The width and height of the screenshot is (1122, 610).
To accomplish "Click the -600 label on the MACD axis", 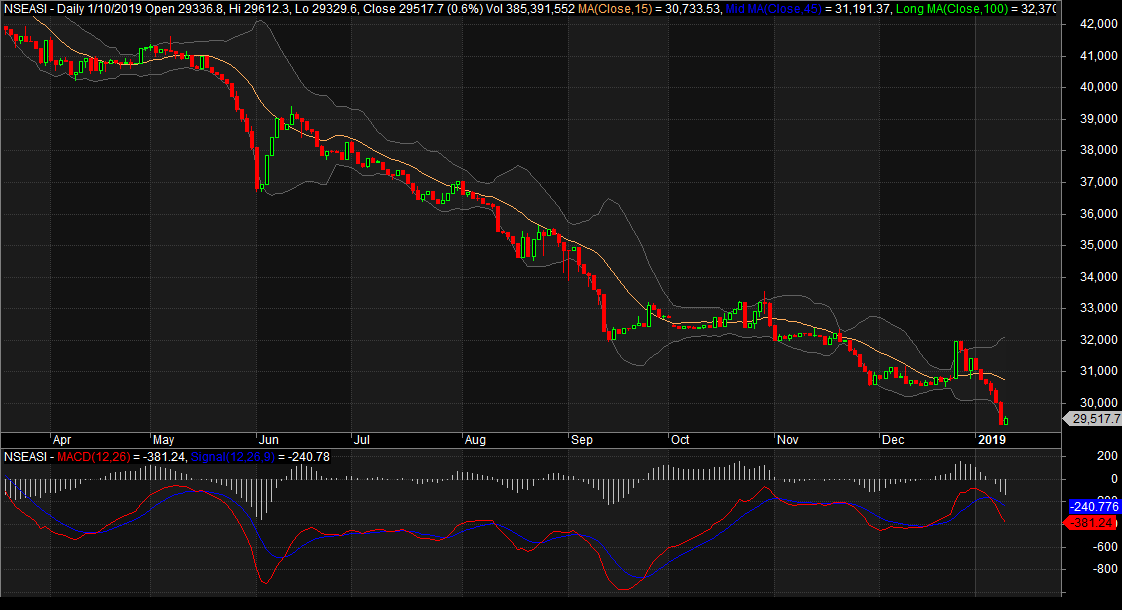I will pos(1104,547).
